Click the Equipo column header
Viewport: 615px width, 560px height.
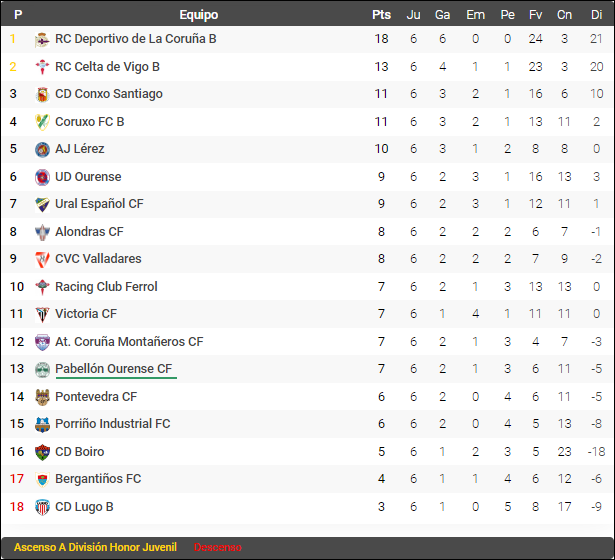(x=199, y=15)
